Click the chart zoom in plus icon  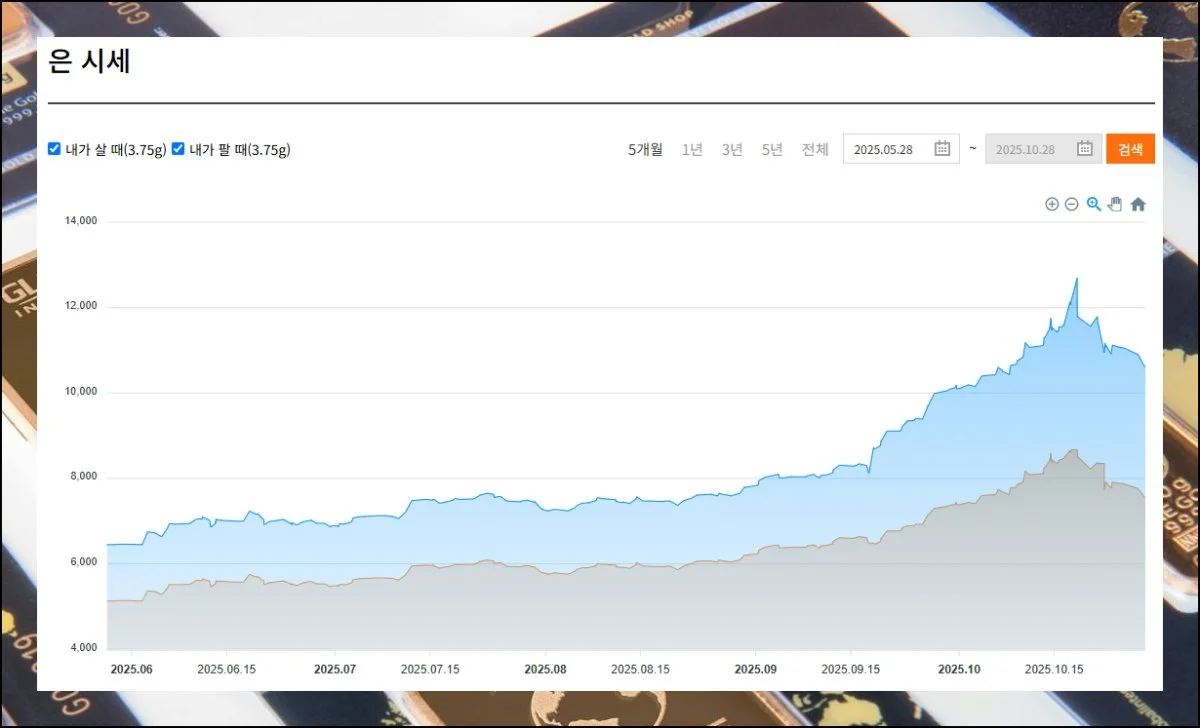(1051, 204)
